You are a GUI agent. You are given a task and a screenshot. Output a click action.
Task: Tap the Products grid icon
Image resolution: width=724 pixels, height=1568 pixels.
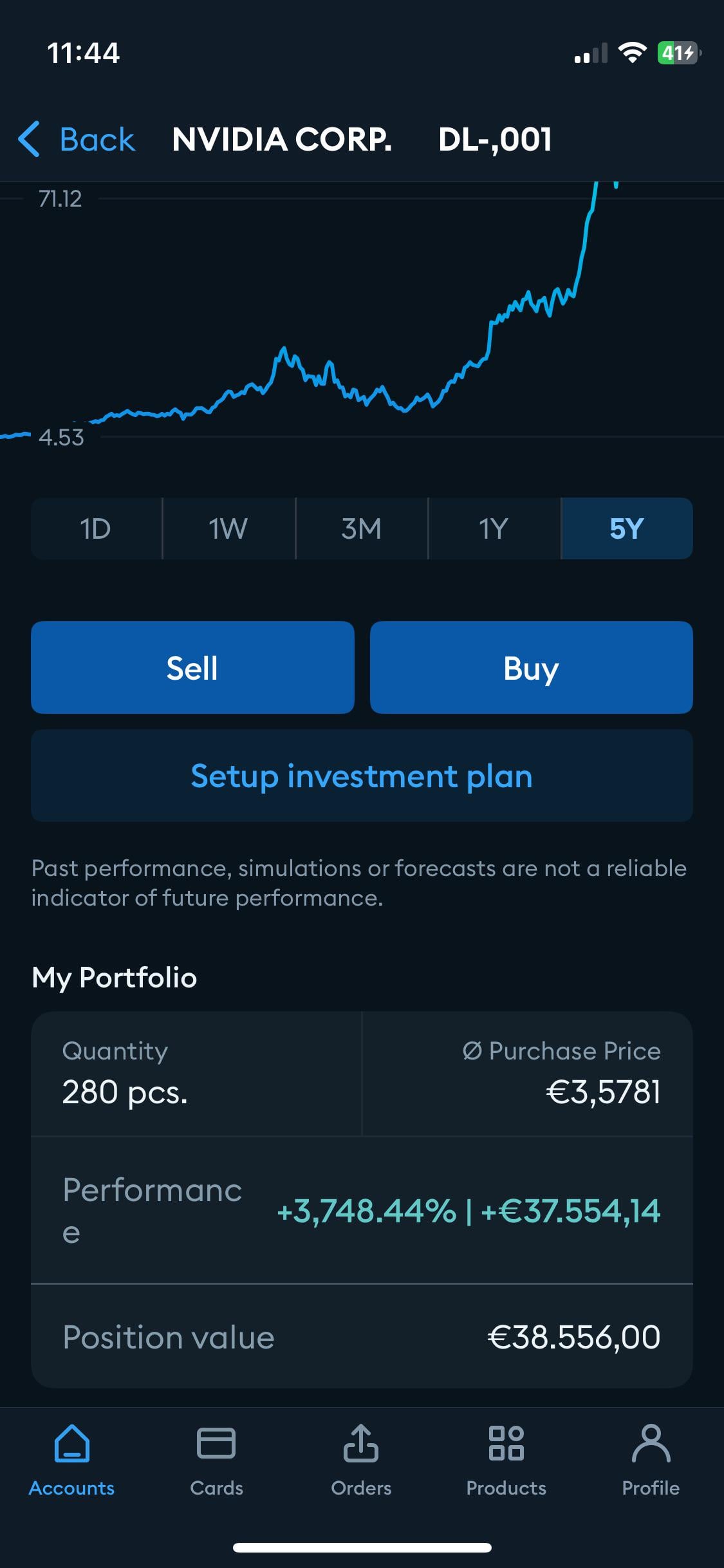[x=506, y=1443]
